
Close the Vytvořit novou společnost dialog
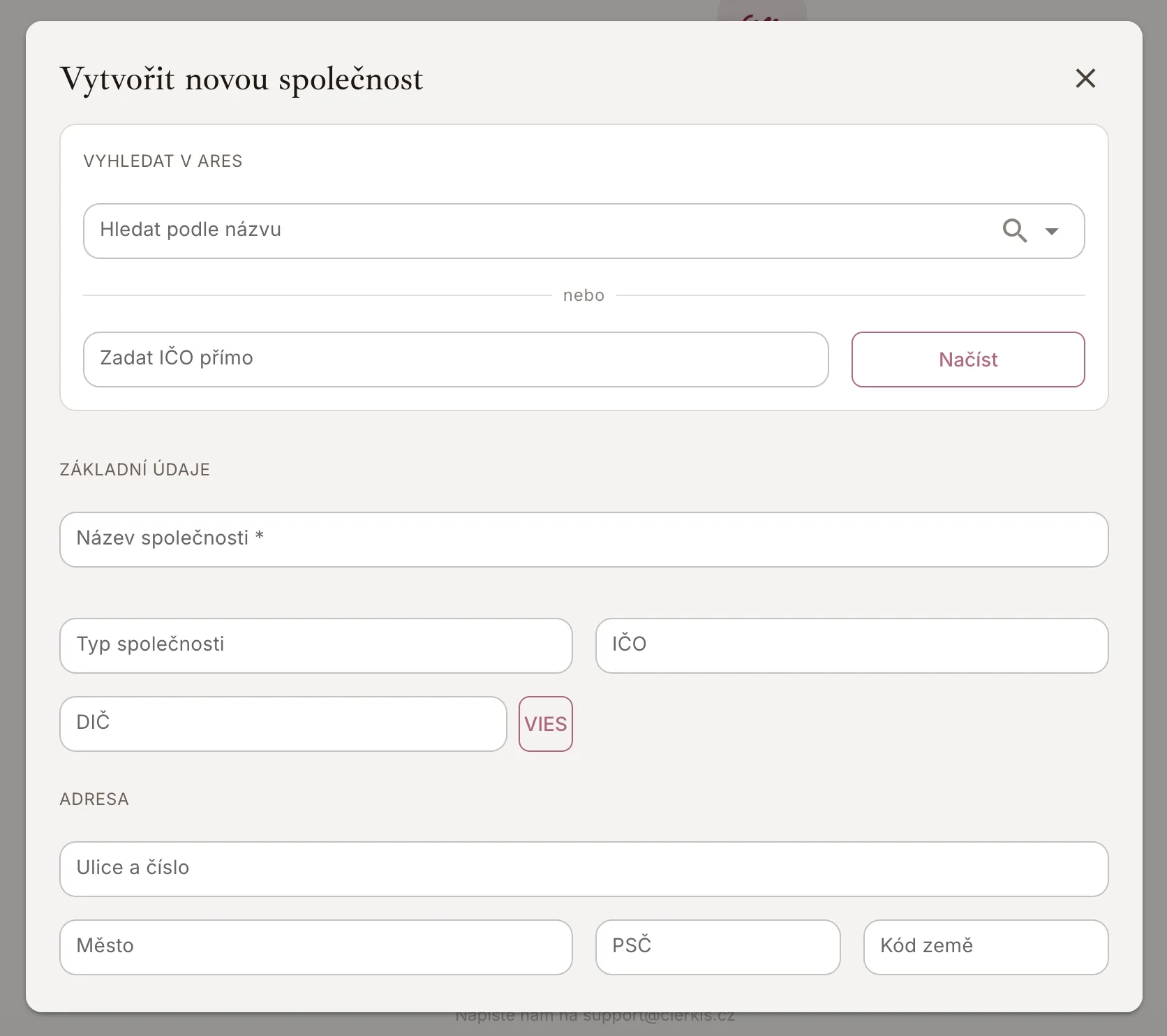(1085, 78)
